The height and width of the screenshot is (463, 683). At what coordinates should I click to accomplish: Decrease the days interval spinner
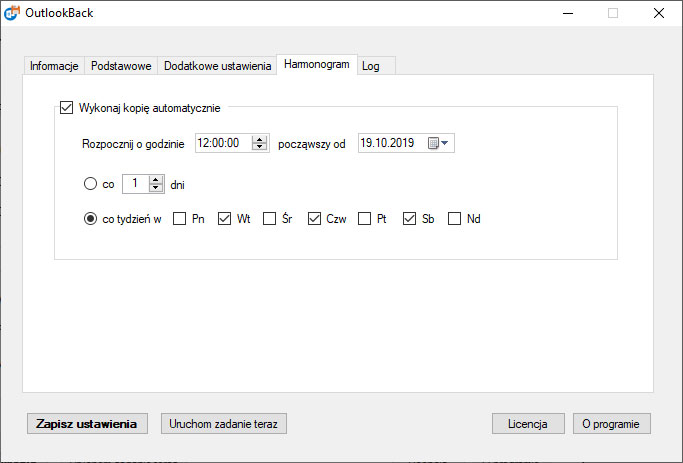(156, 187)
